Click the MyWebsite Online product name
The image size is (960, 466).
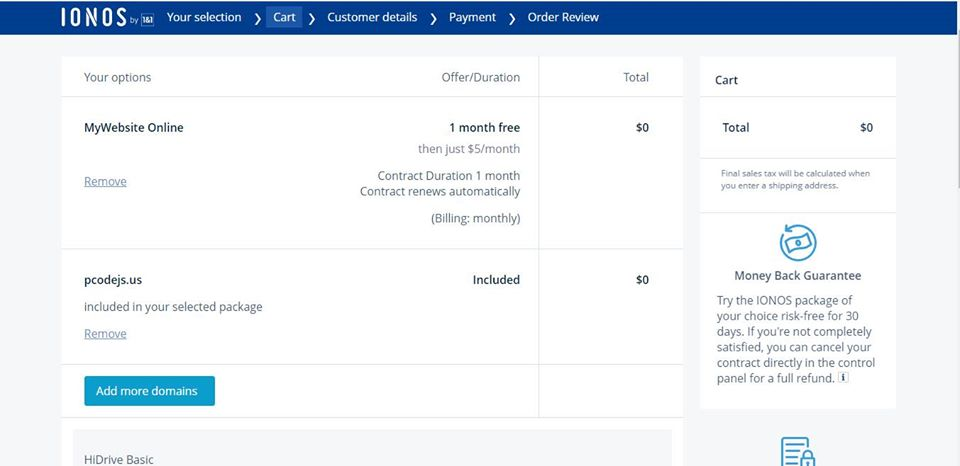(134, 127)
